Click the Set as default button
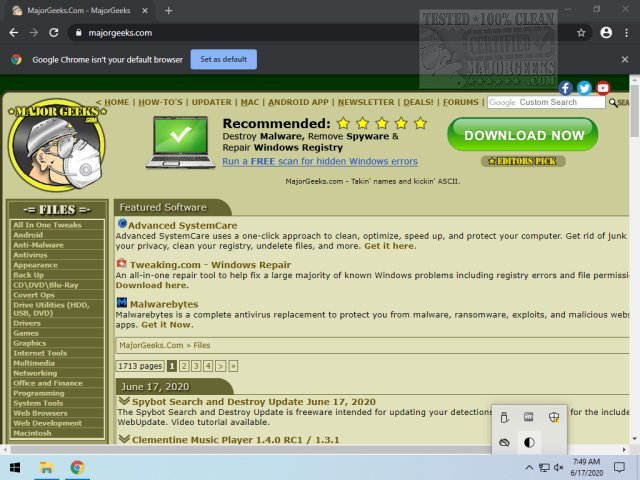 pyautogui.click(x=224, y=60)
